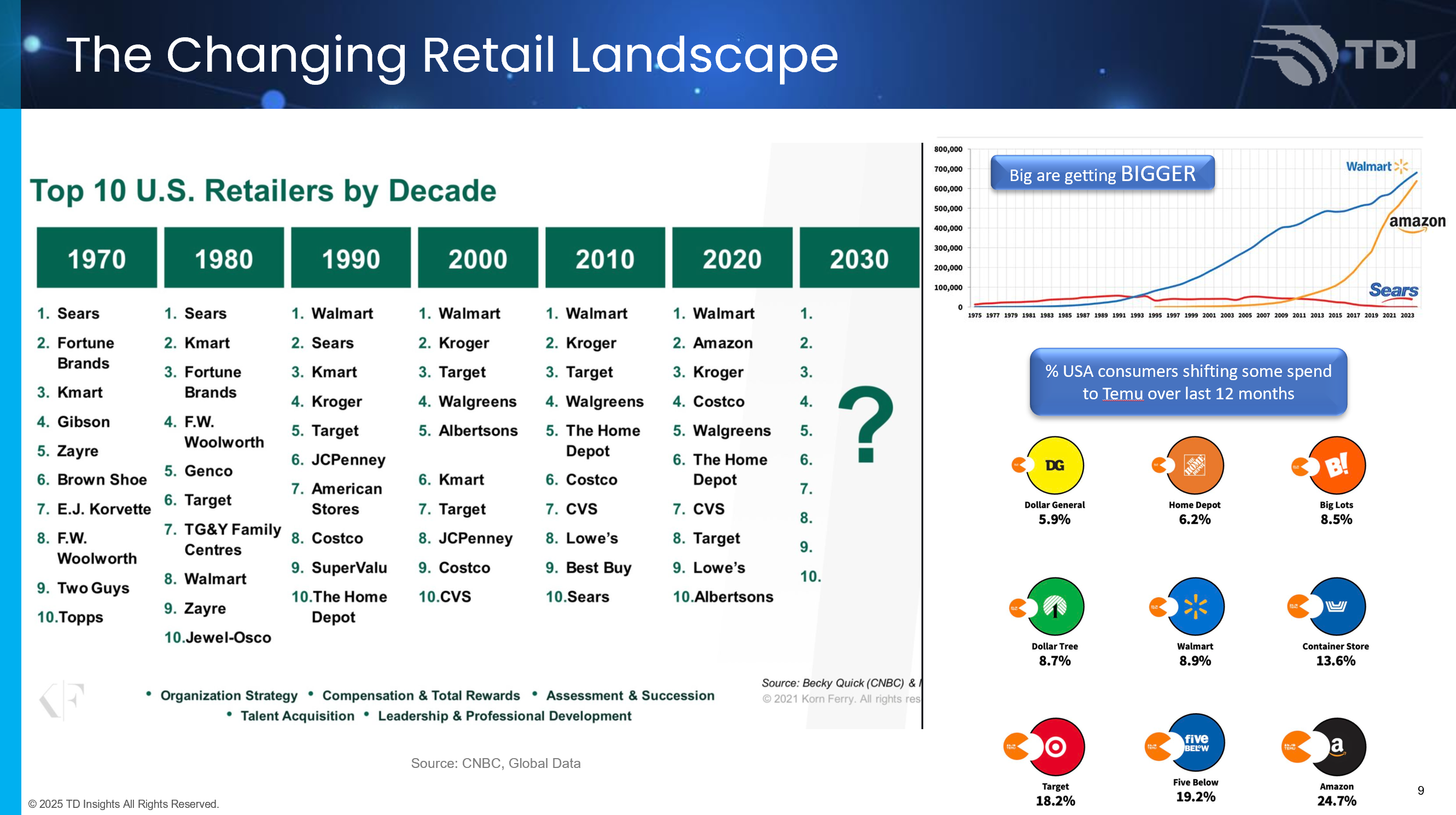Click 'Brown Shoe' in the 1970 list
Screen dimensions: 1456x815
102,480
